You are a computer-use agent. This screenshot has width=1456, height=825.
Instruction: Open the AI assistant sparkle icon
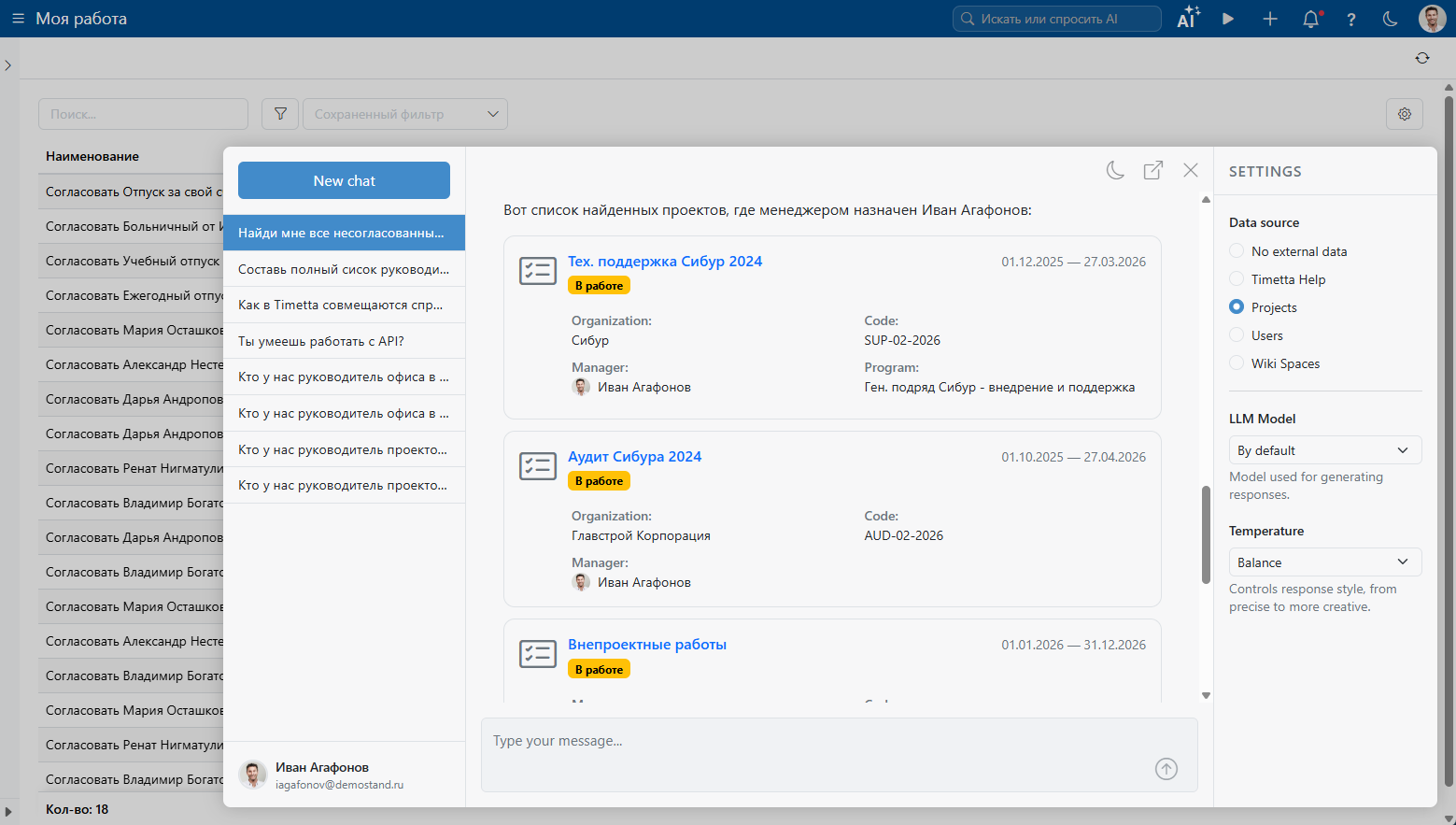click(1188, 19)
